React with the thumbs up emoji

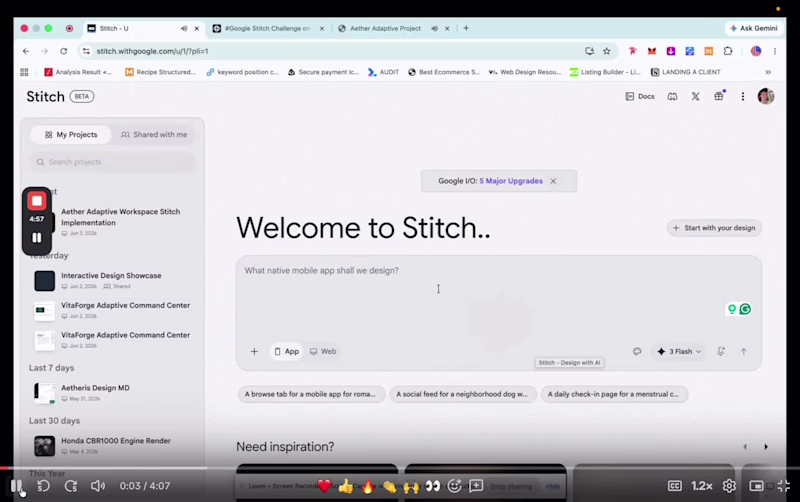point(345,486)
